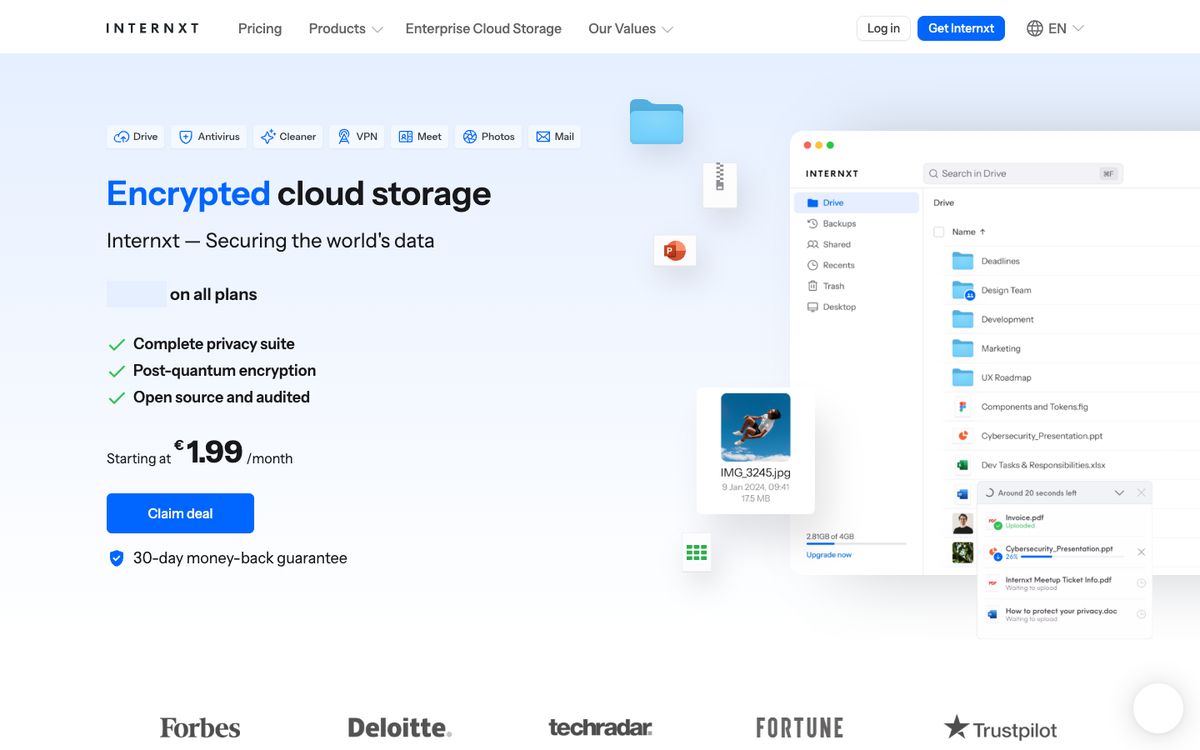Click the Search in Drive field

(x=1023, y=173)
